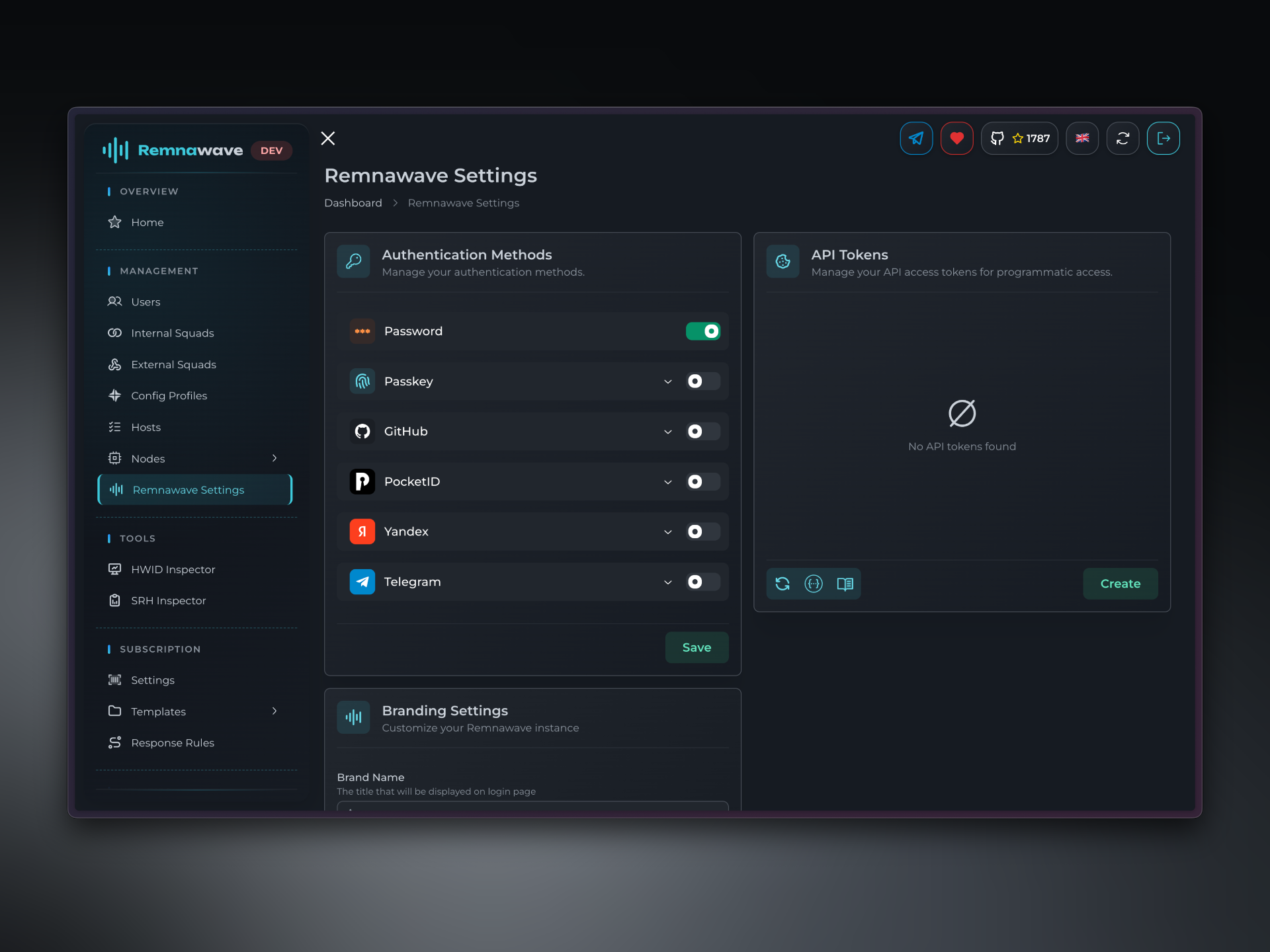The image size is (1270, 952).
Task: Open language selector with UK flag
Action: tap(1082, 138)
